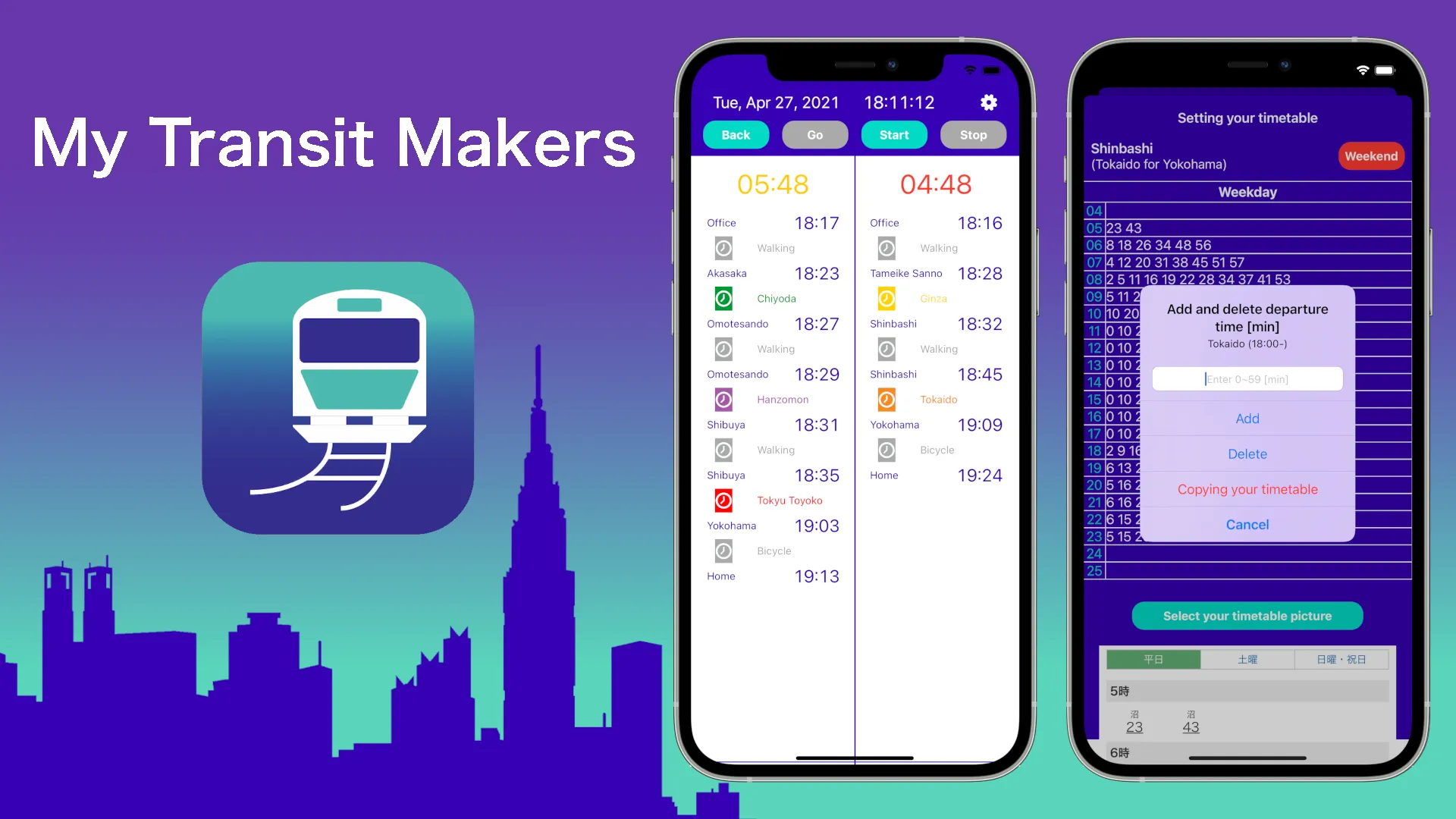1456x819 pixels.
Task: Select 平日 weekday schedule tab
Action: (1154, 658)
